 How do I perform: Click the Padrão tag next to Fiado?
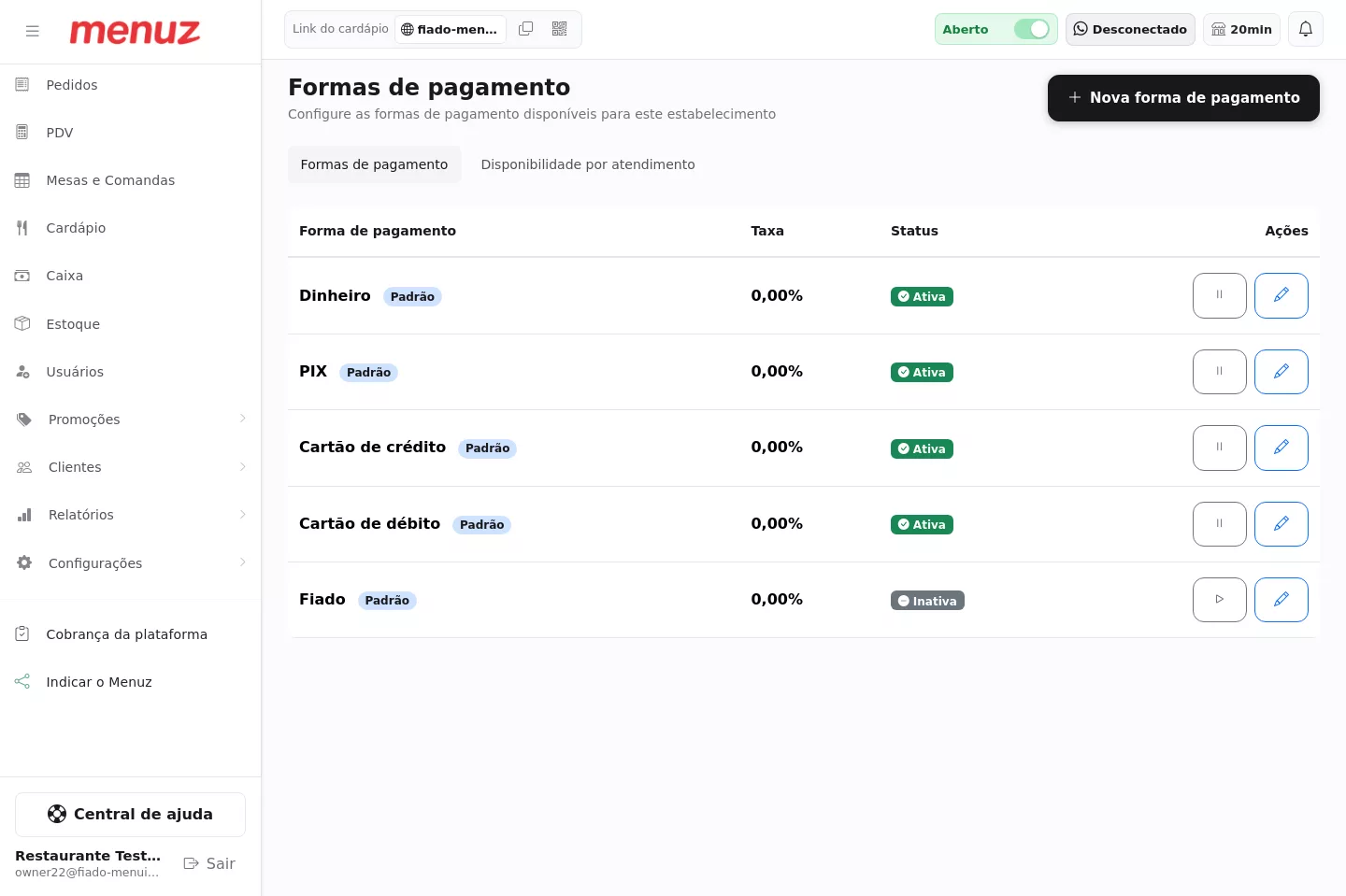(387, 601)
